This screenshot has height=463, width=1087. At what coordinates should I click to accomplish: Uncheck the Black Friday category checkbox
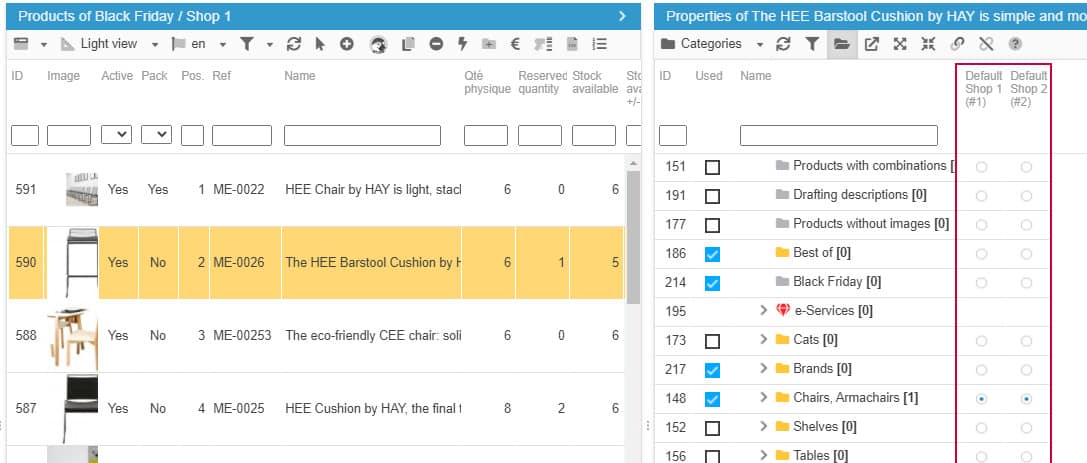[x=712, y=283]
